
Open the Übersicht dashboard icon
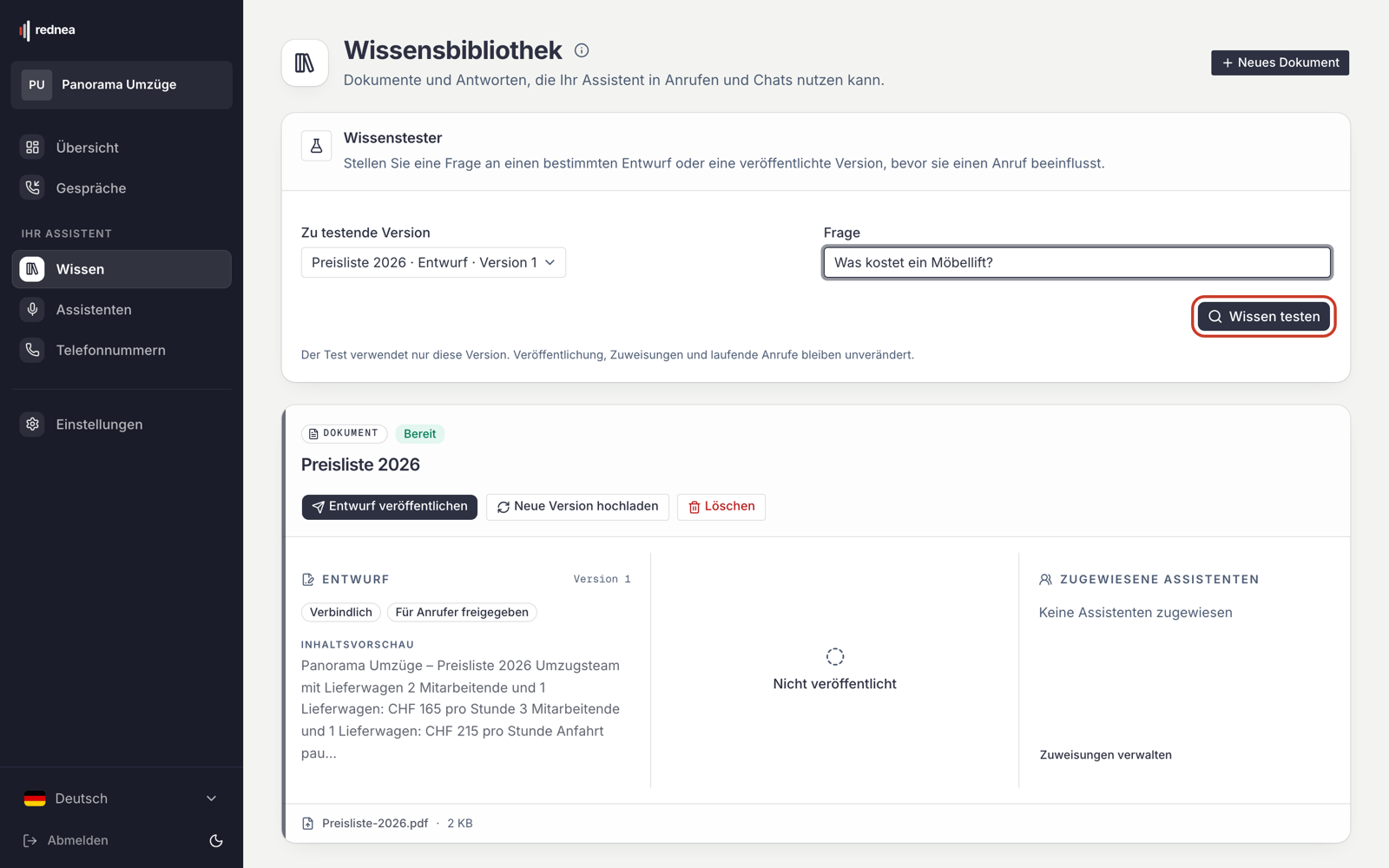[x=33, y=148]
